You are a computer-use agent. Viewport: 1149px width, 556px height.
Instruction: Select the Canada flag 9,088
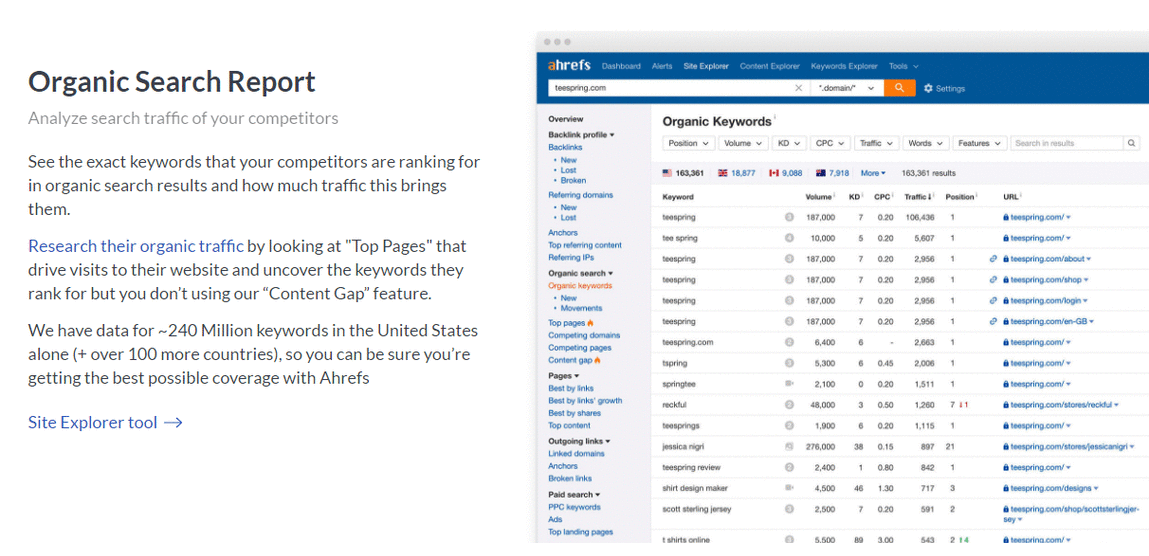tap(785, 174)
